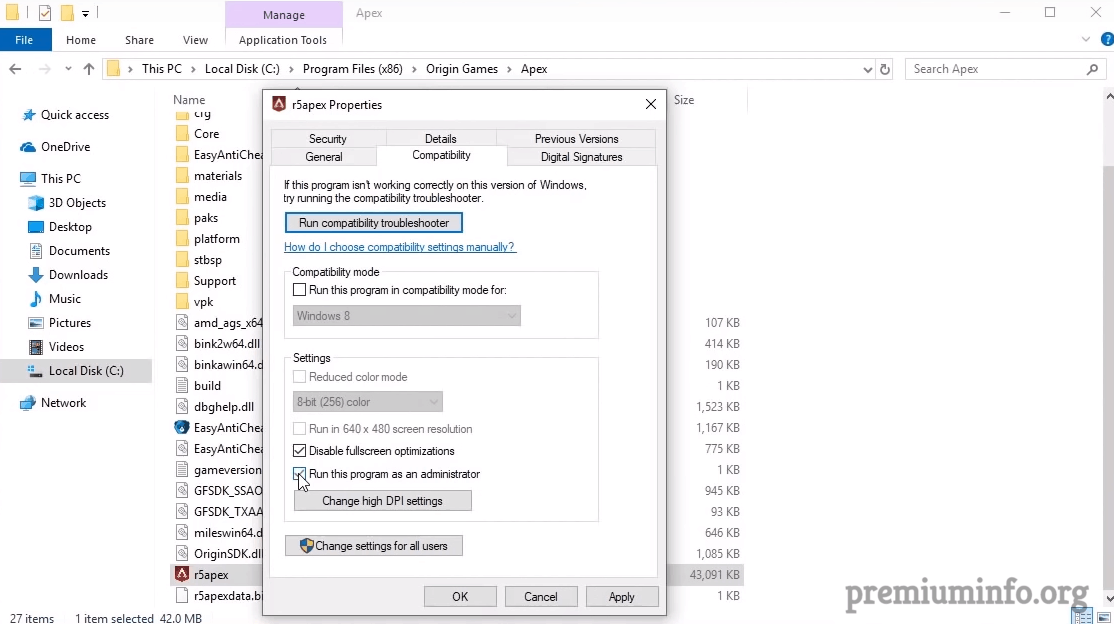Cancel the r5apex Properties dialog
1114x624 pixels.
(x=541, y=597)
